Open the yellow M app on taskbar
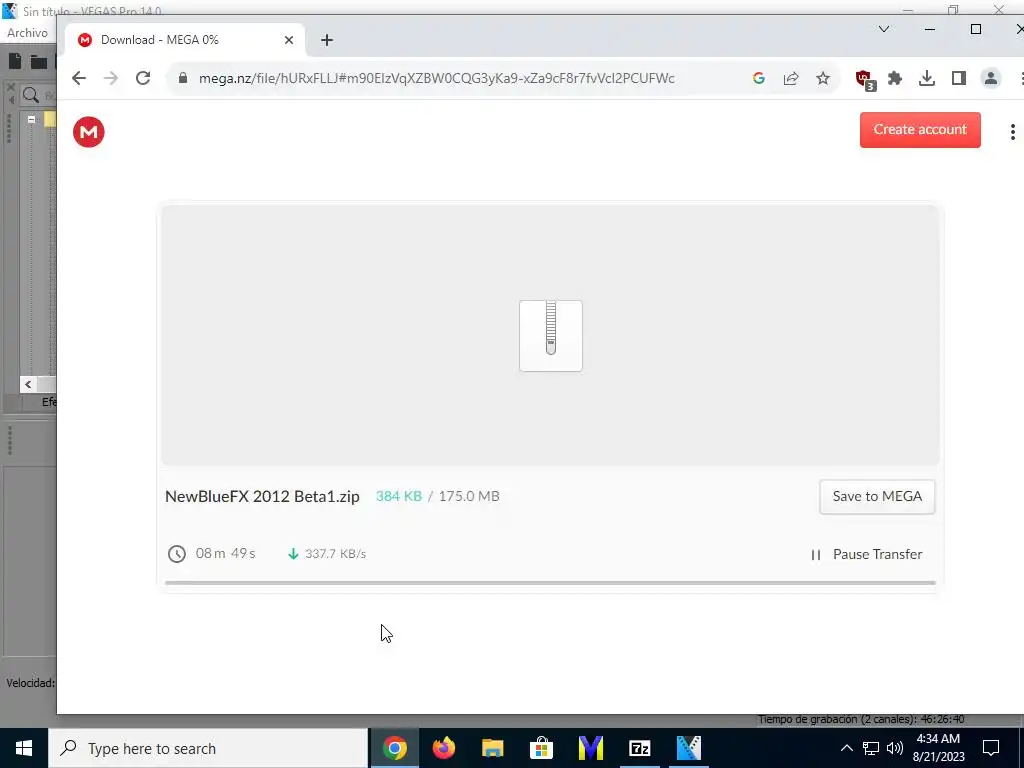Viewport: 1024px width, 768px height. [x=590, y=748]
